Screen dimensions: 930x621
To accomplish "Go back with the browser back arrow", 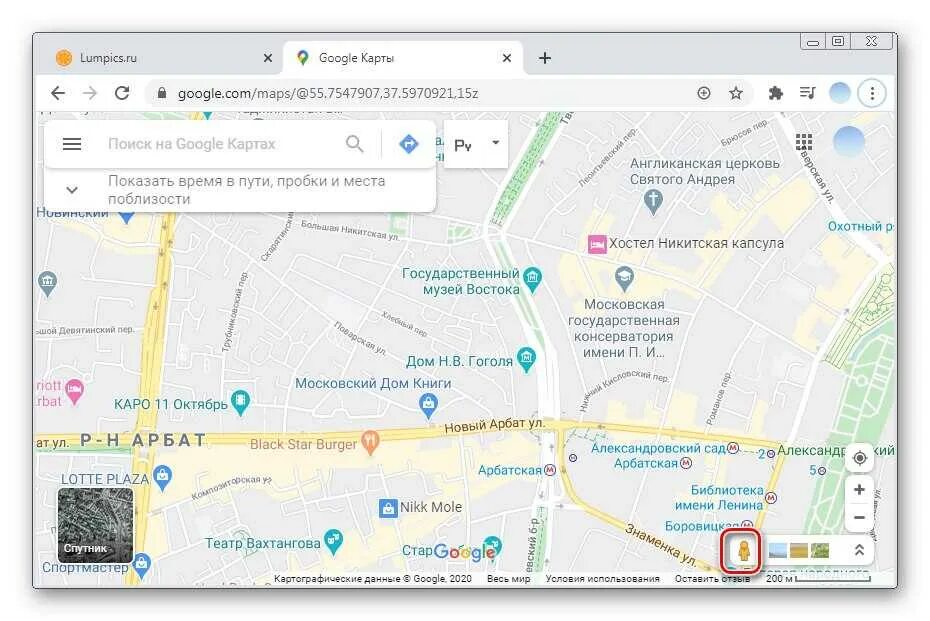I will point(58,93).
